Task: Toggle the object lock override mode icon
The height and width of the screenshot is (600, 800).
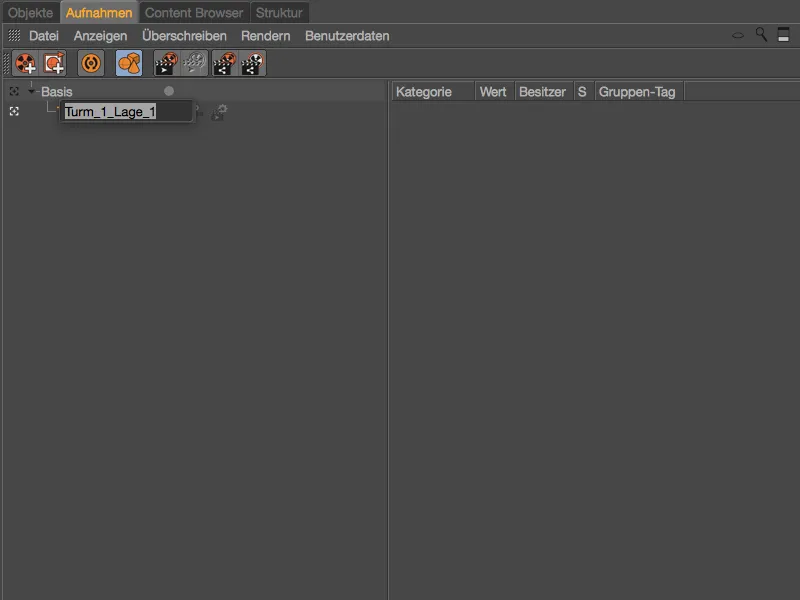Action: [129, 63]
